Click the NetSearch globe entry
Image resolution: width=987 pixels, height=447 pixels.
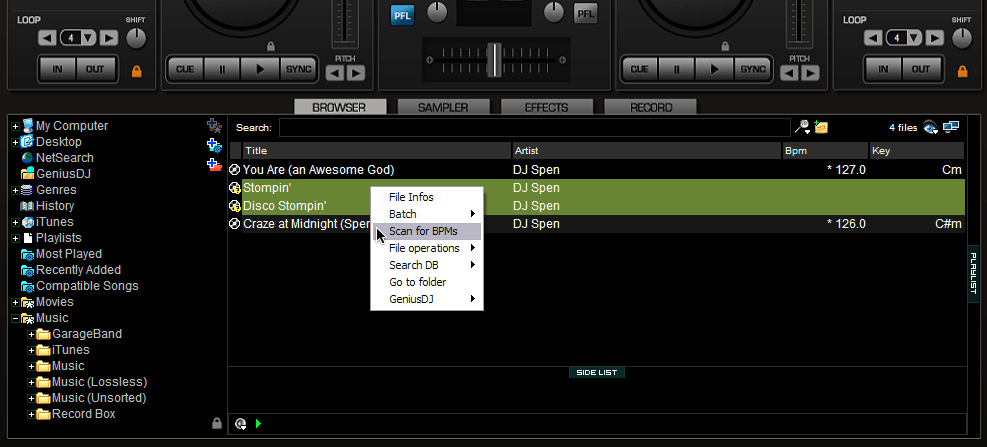pos(57,158)
